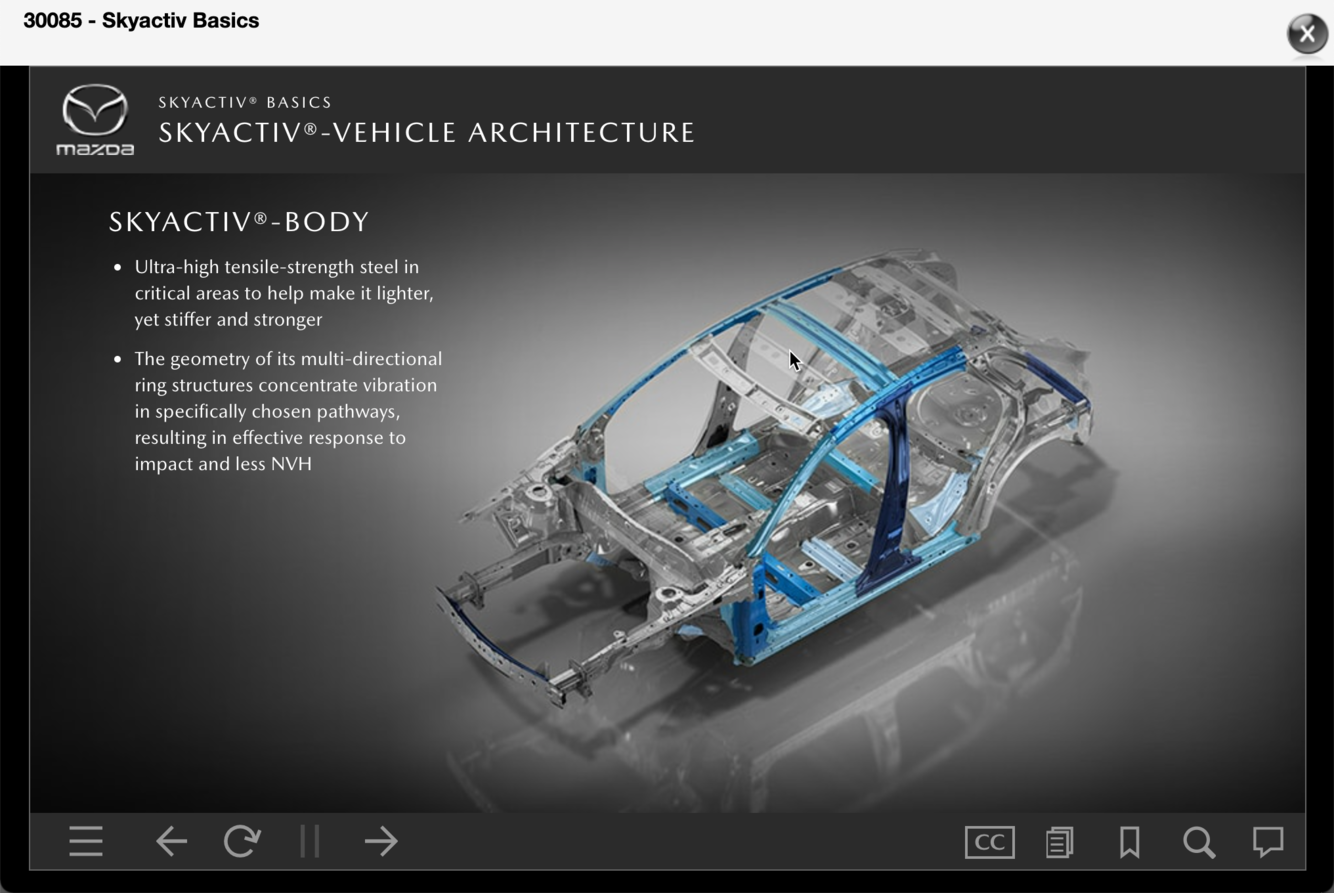This screenshot has width=1334, height=893.
Task: Toggle closed captions with CC button
Action: coord(989,842)
